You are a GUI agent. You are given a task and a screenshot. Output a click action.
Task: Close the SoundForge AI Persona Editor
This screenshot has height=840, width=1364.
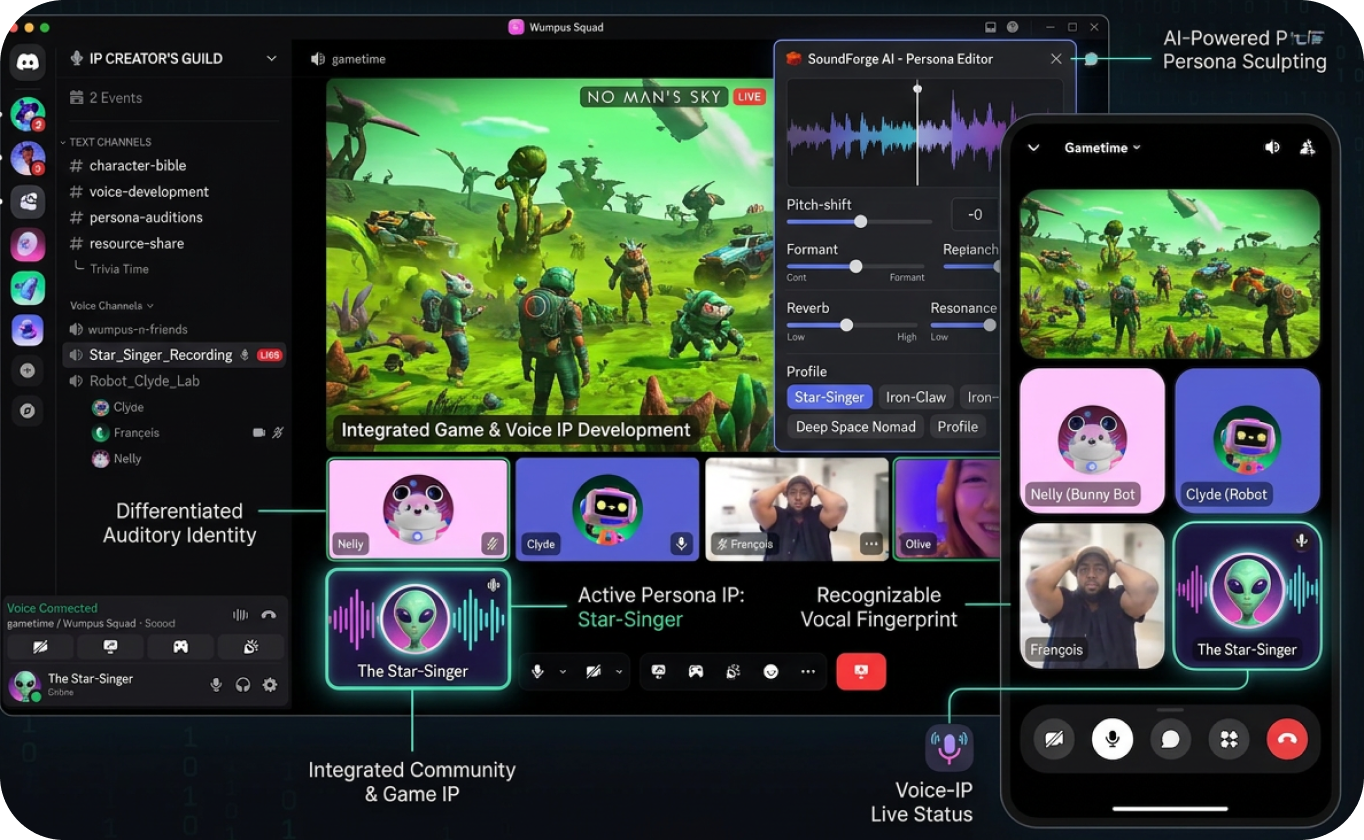point(1056,59)
